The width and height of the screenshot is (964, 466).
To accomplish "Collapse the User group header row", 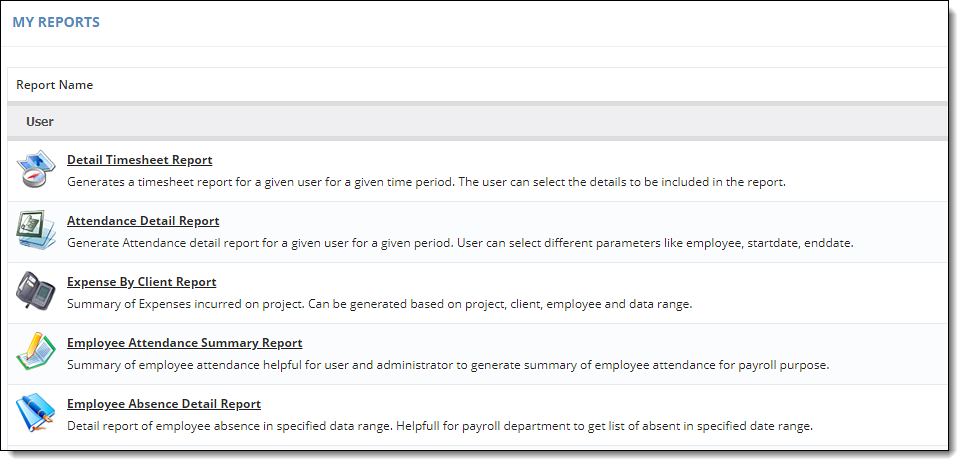I will tap(477, 122).
